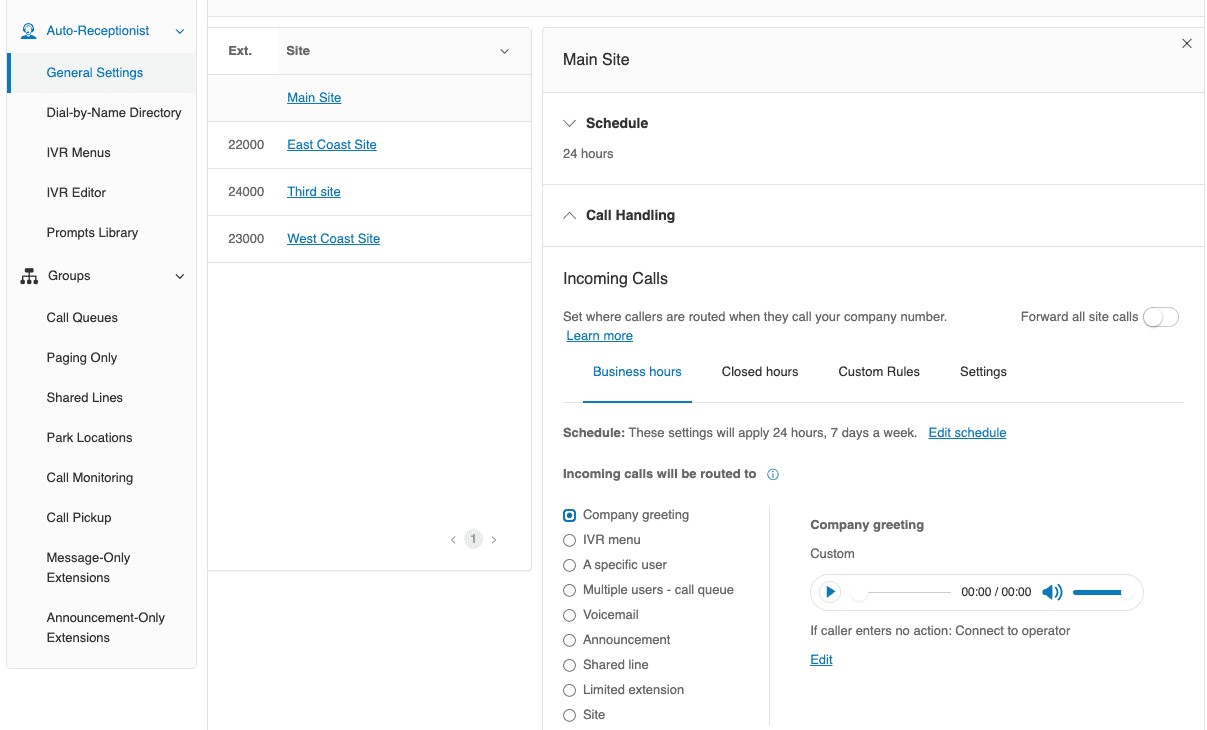1207x730 pixels.
Task: Switch to the Closed hours tab
Action: click(x=760, y=372)
